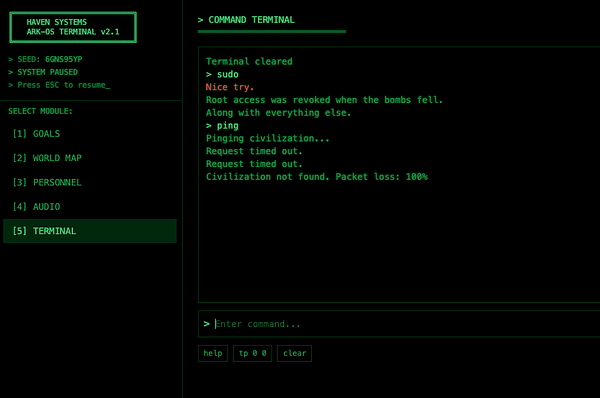Focus the Enter command input field
The image size is (600, 398).
coord(399,324)
